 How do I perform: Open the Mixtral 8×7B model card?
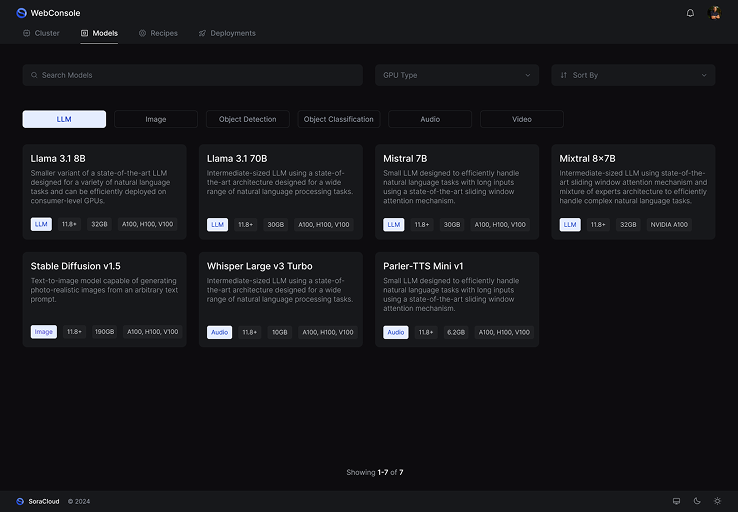point(633,192)
